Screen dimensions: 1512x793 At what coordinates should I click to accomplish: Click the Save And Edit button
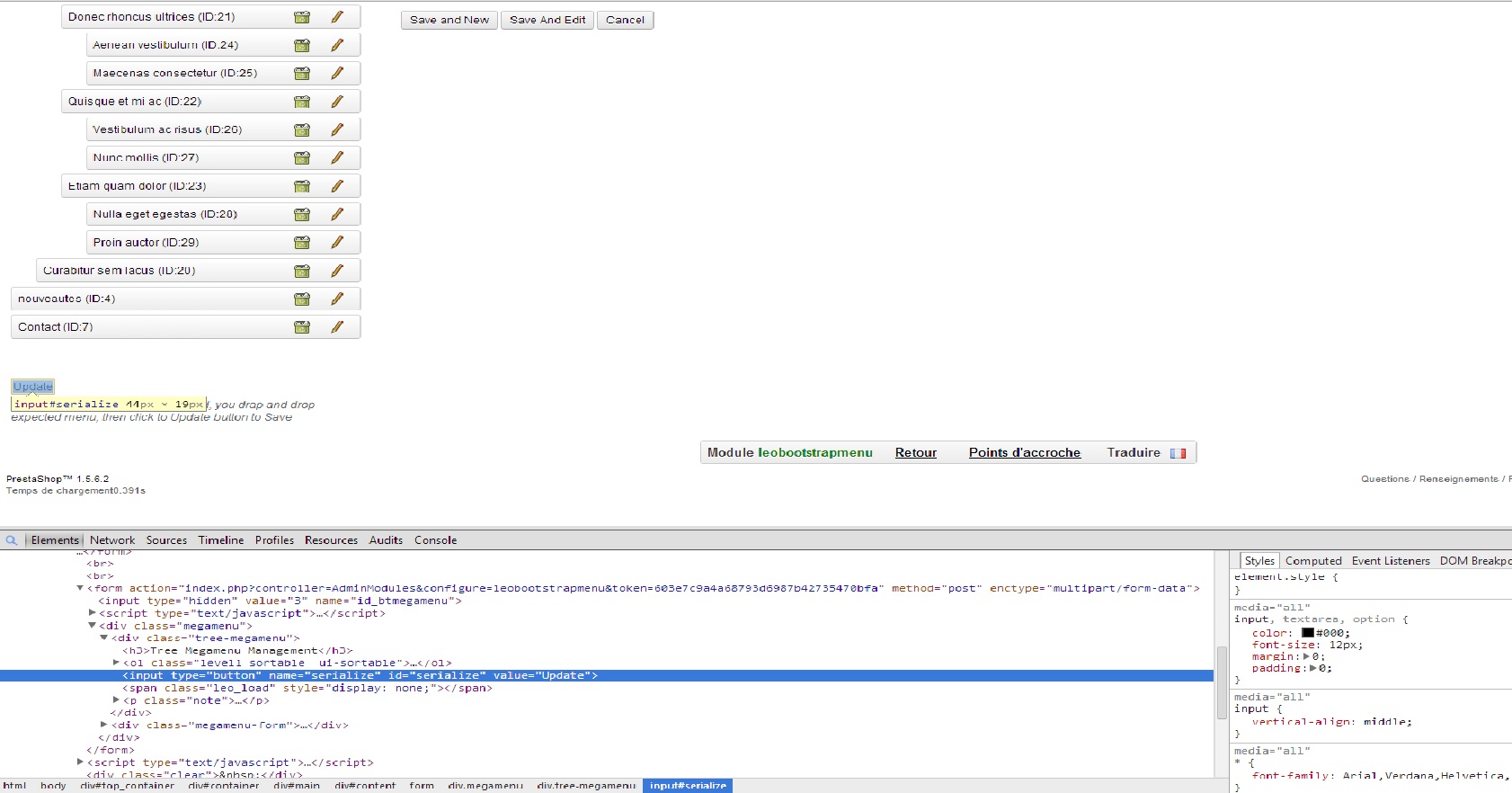click(547, 20)
